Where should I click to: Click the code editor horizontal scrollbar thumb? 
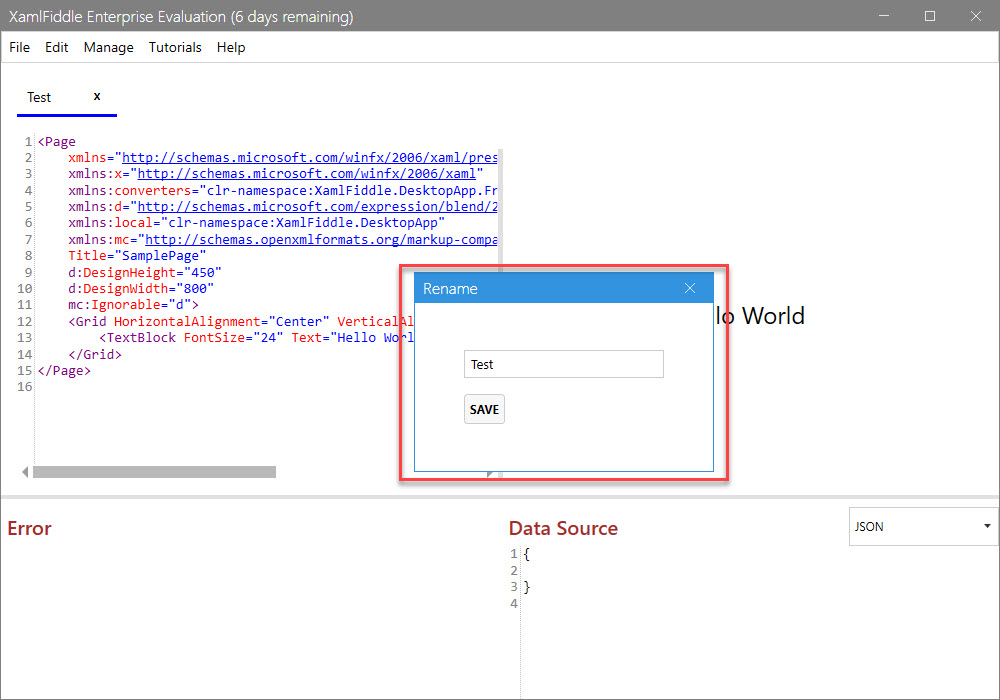[x=154, y=472]
